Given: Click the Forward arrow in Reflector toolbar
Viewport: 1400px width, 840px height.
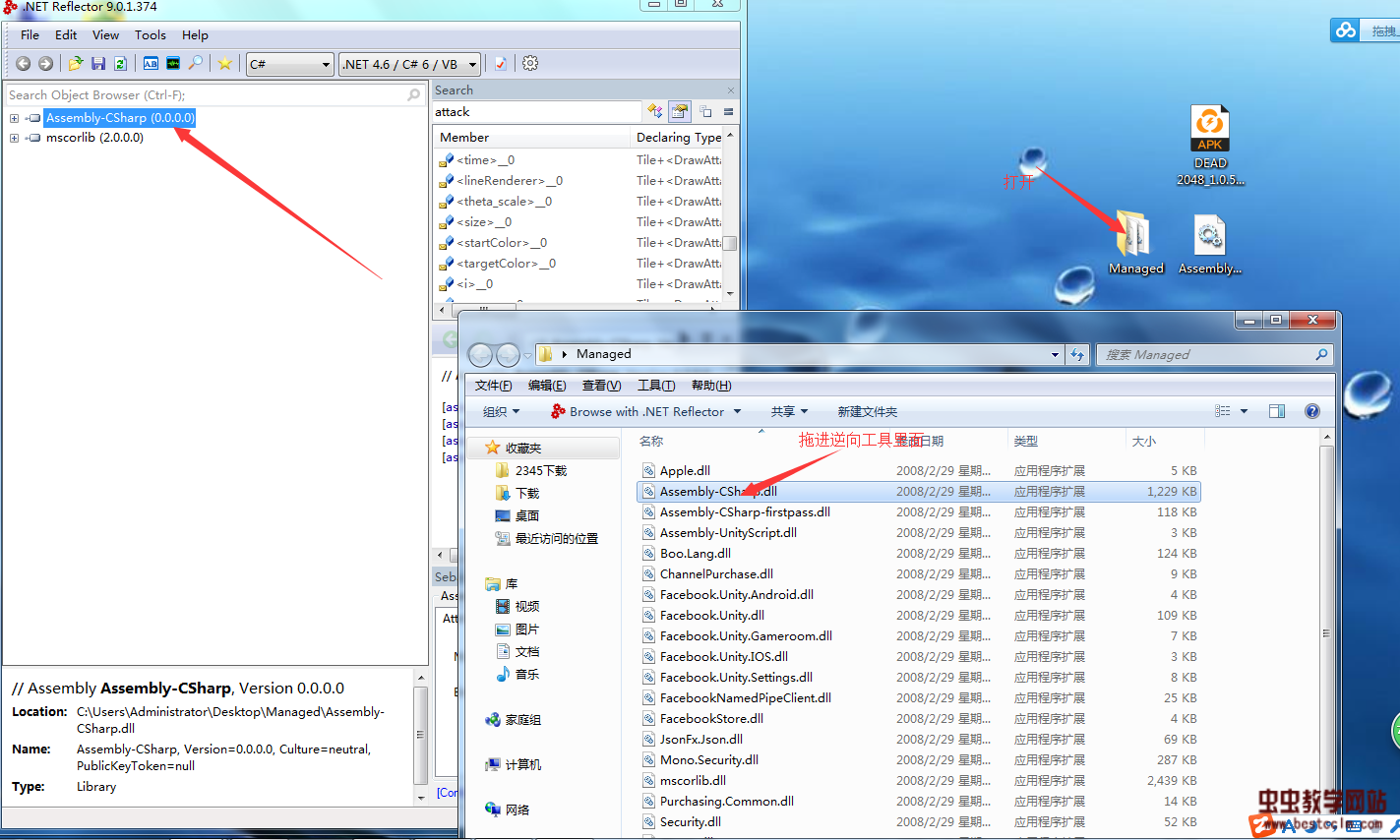Looking at the screenshot, I should [x=45, y=64].
